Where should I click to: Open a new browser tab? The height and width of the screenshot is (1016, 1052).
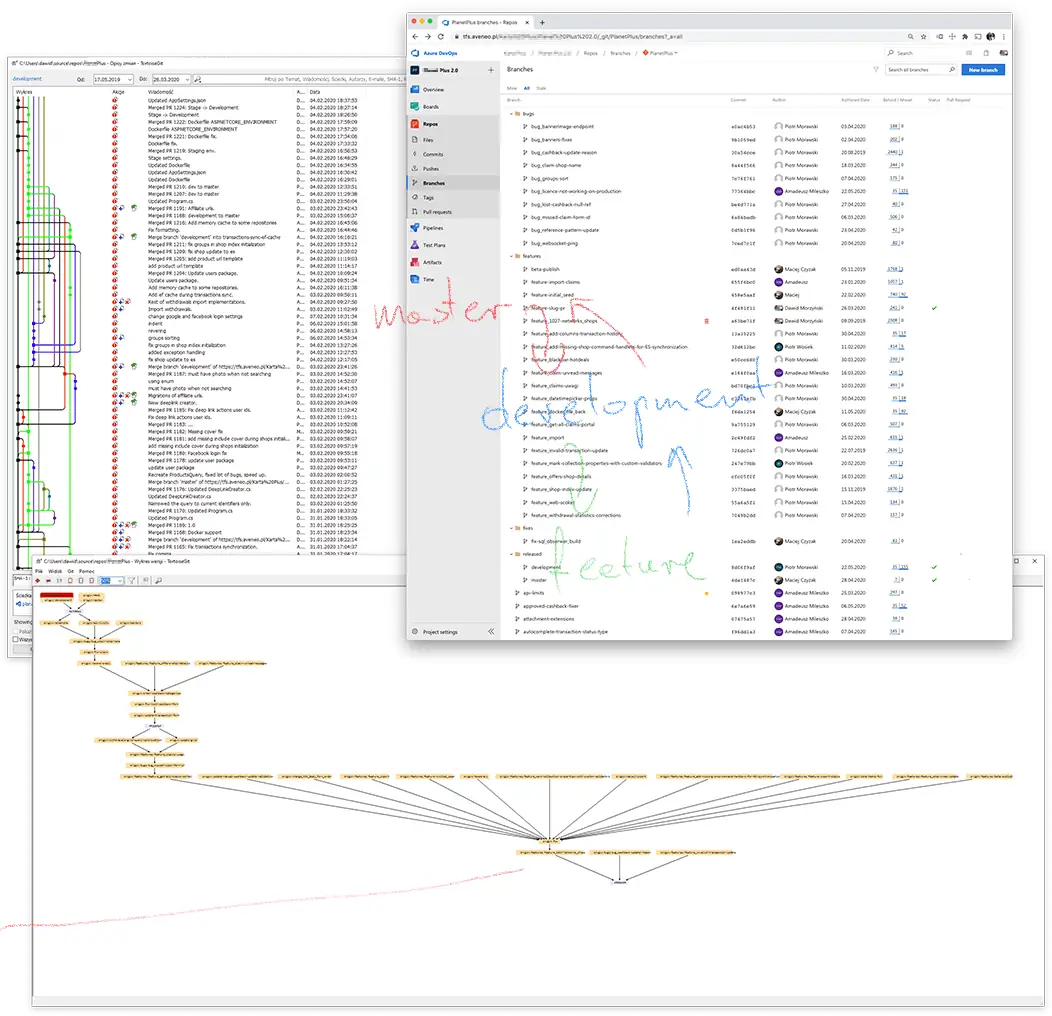pyautogui.click(x=543, y=22)
